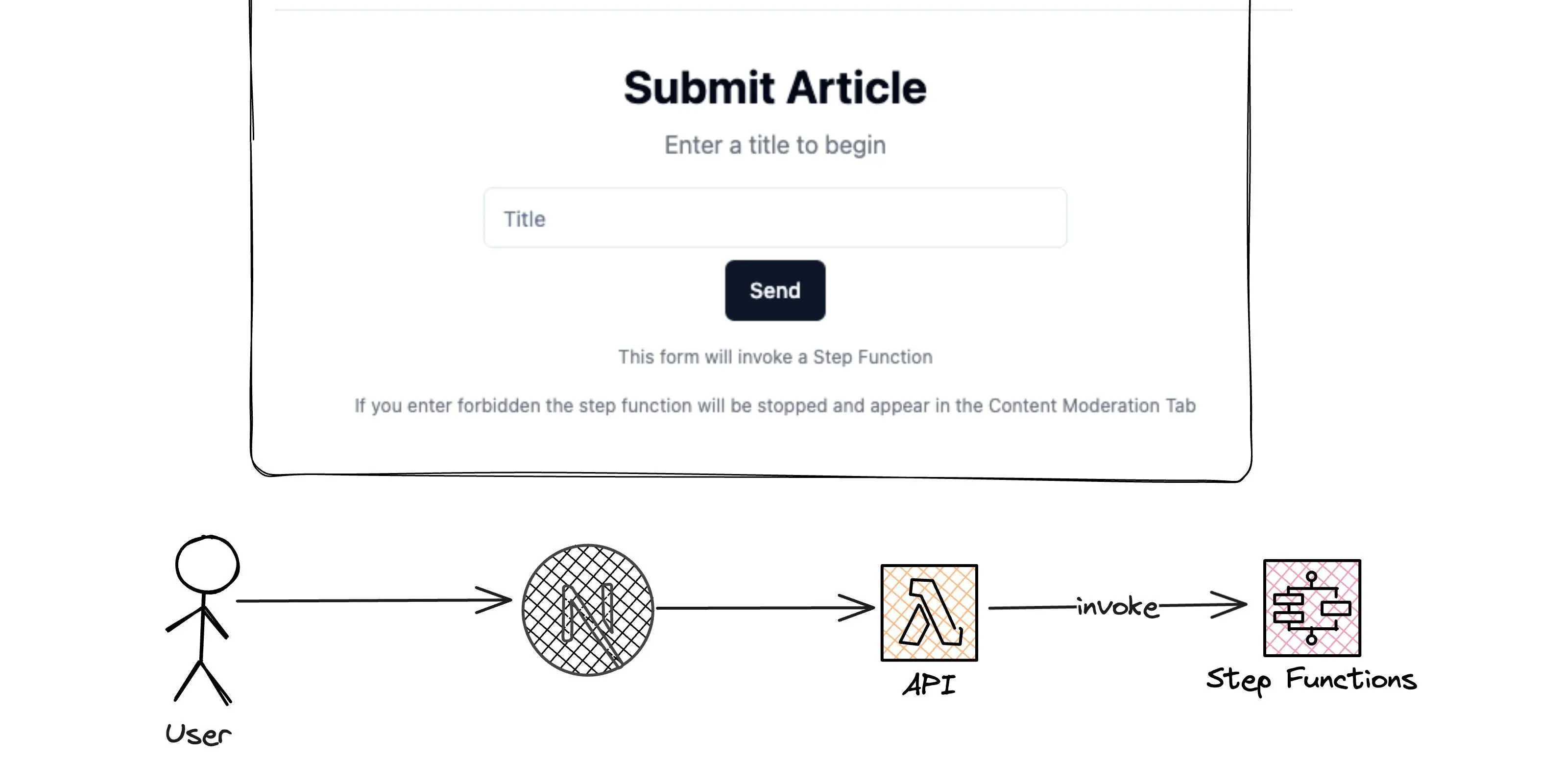Click arrowhead pointing at Step Functions icon
1565x784 pixels.
pos(1230,604)
